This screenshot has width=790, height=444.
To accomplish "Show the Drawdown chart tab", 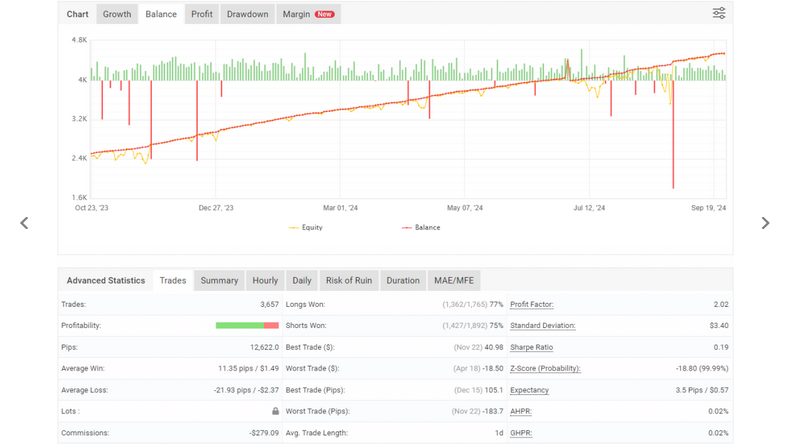I will click(x=247, y=14).
